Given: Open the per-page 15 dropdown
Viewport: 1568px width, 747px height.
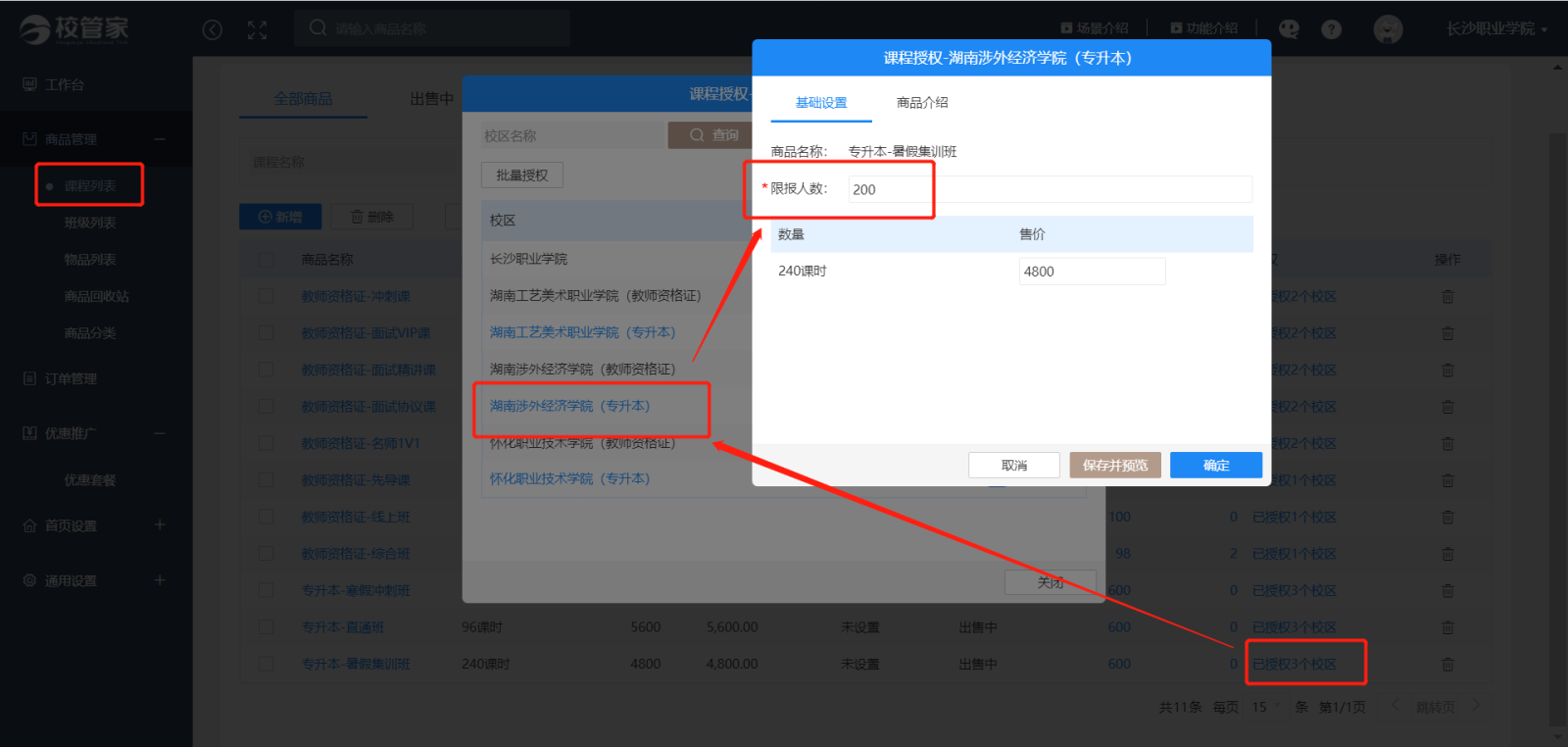Looking at the screenshot, I should click(x=1266, y=707).
